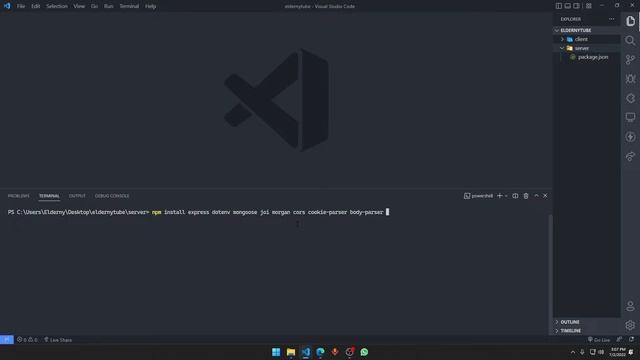Image resolution: width=640 pixels, height=360 pixels.
Task: Click Go Live in status bar
Action: [599, 340]
